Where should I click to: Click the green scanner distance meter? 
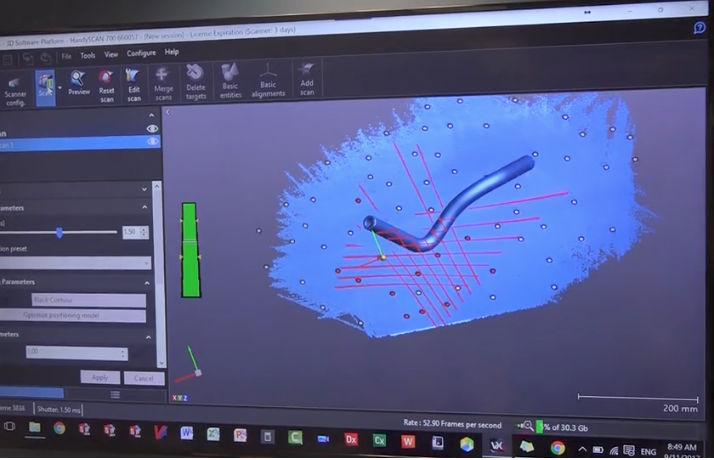pos(191,250)
